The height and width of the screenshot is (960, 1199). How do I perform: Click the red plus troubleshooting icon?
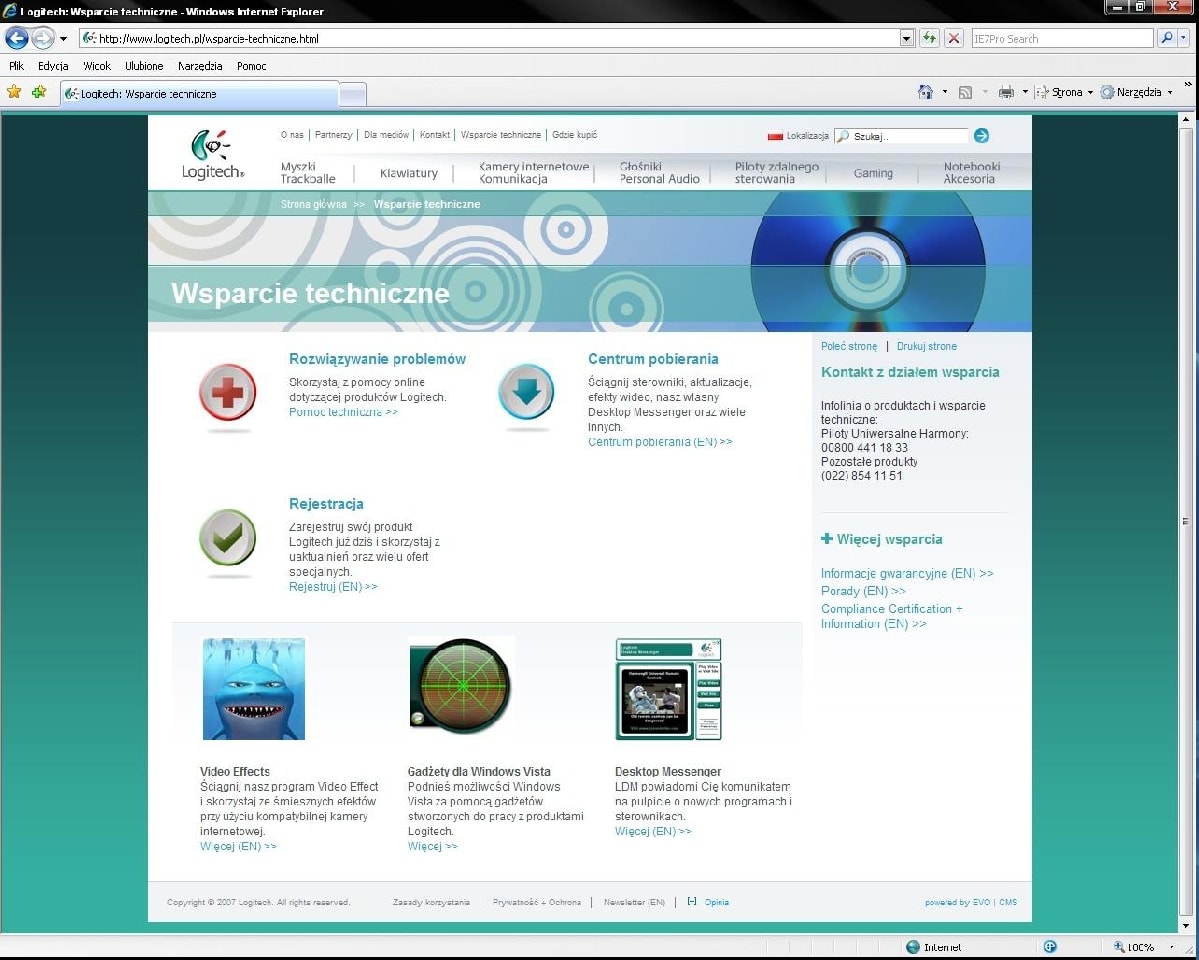(227, 392)
